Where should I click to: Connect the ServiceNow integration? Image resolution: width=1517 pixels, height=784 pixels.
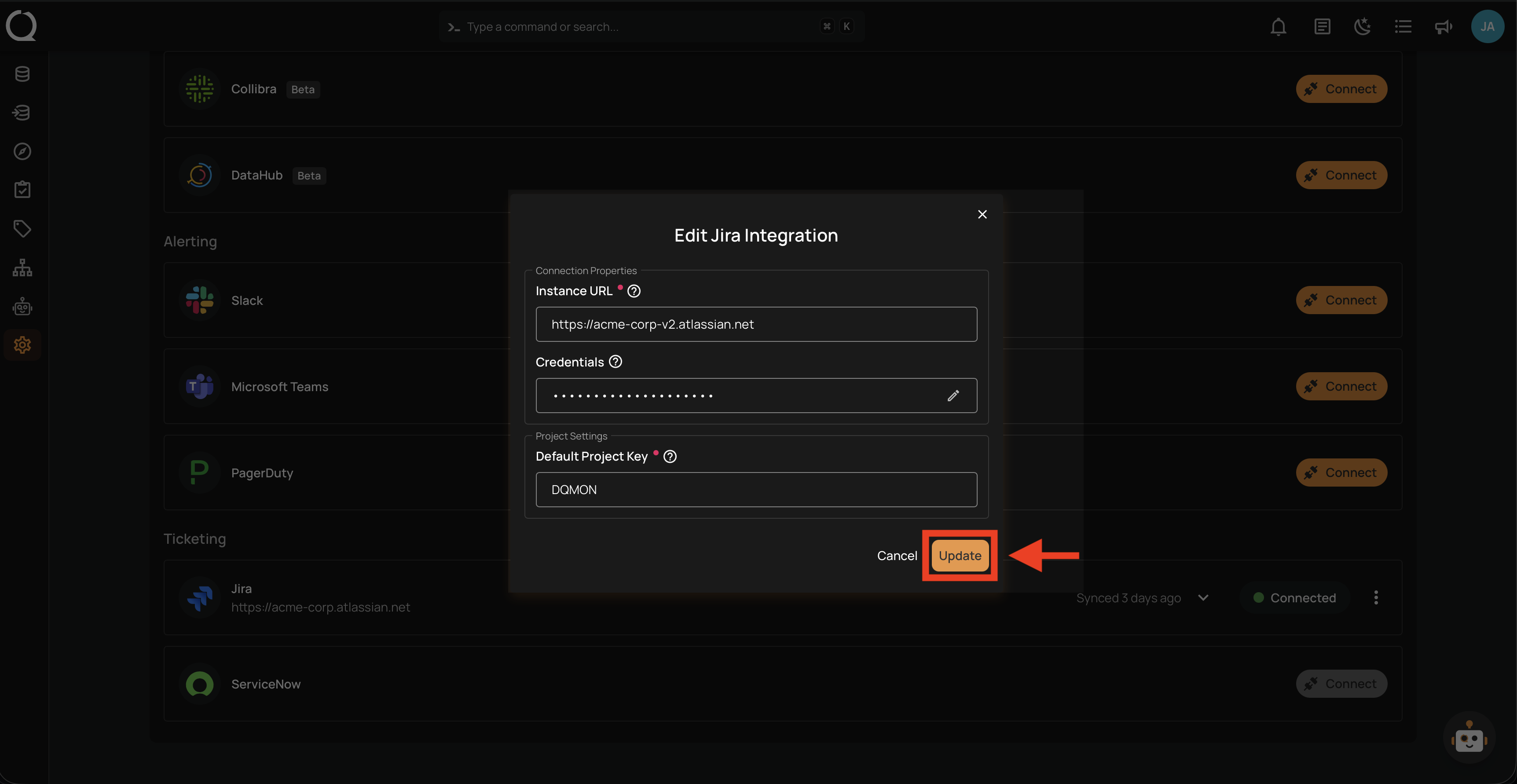pos(1341,684)
